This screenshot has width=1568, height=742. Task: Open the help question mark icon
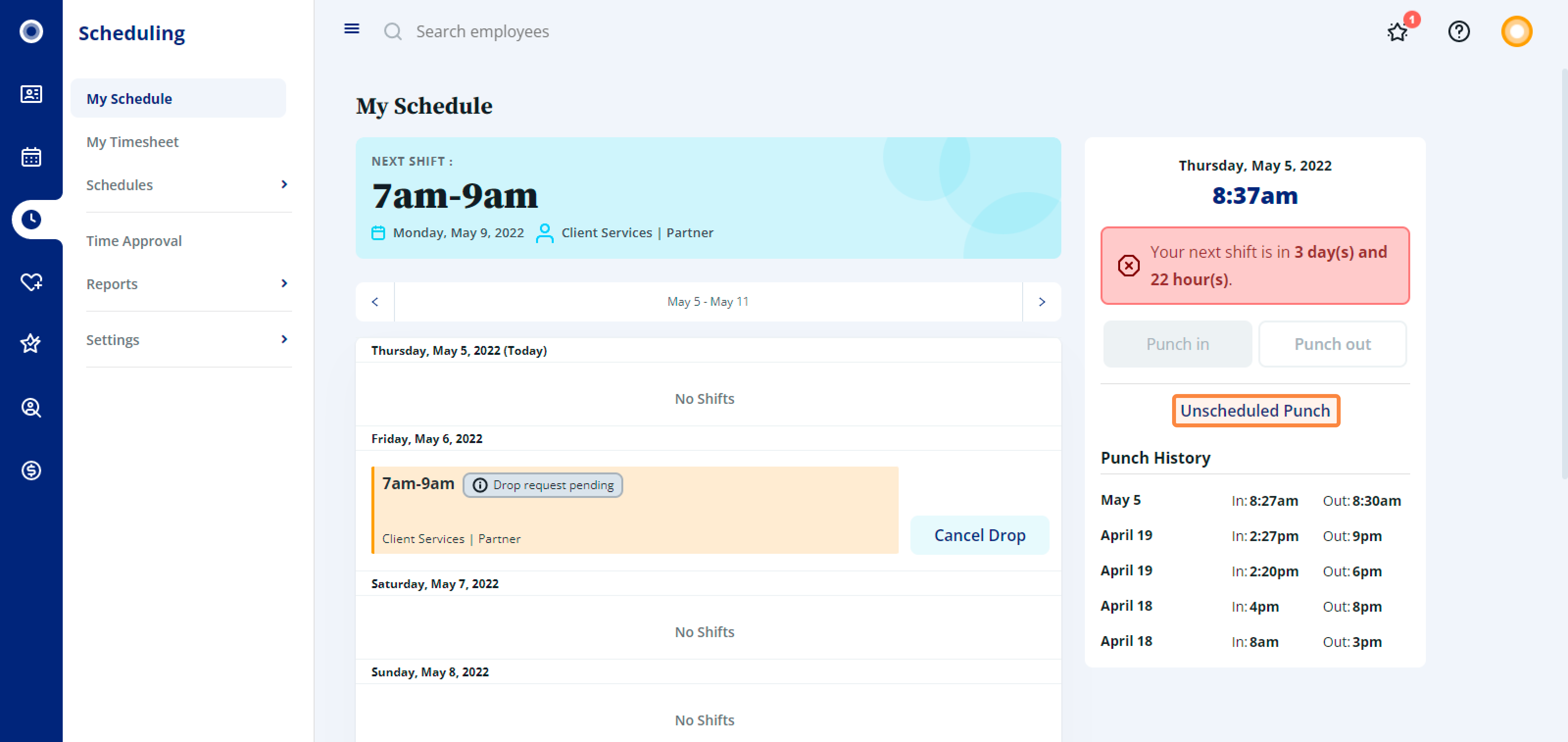(1459, 31)
